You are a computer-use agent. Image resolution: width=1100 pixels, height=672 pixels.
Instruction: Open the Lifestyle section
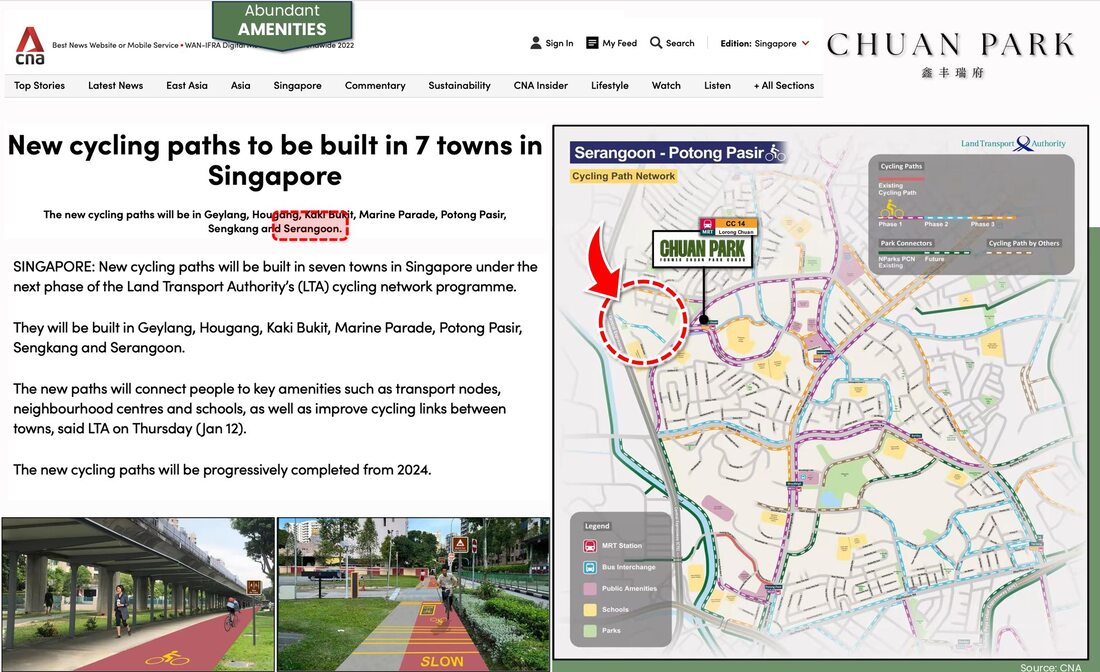tap(610, 86)
